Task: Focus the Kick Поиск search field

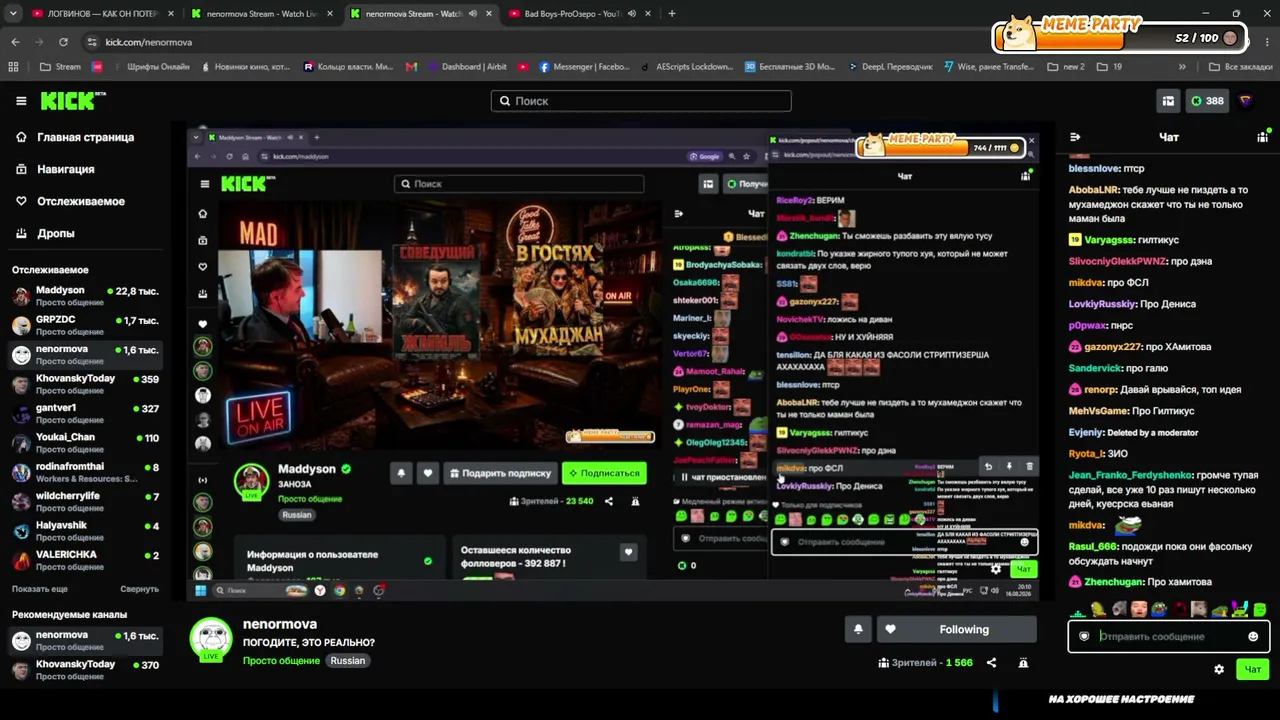Action: (x=641, y=101)
